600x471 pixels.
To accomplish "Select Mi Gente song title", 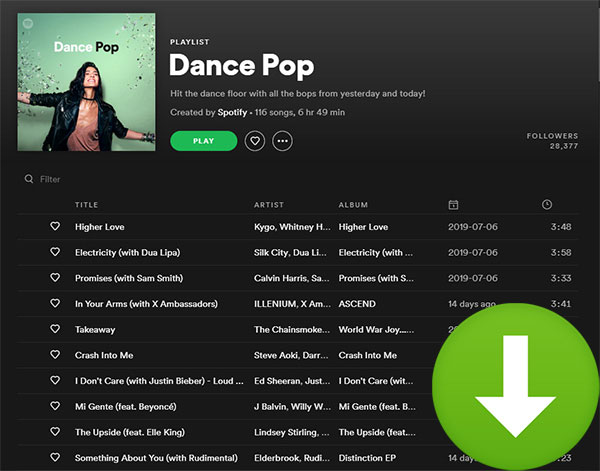I will pos(126,407).
